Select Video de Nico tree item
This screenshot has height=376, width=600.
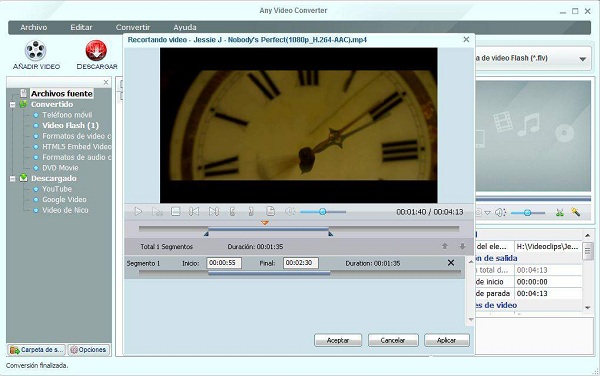click(65, 210)
